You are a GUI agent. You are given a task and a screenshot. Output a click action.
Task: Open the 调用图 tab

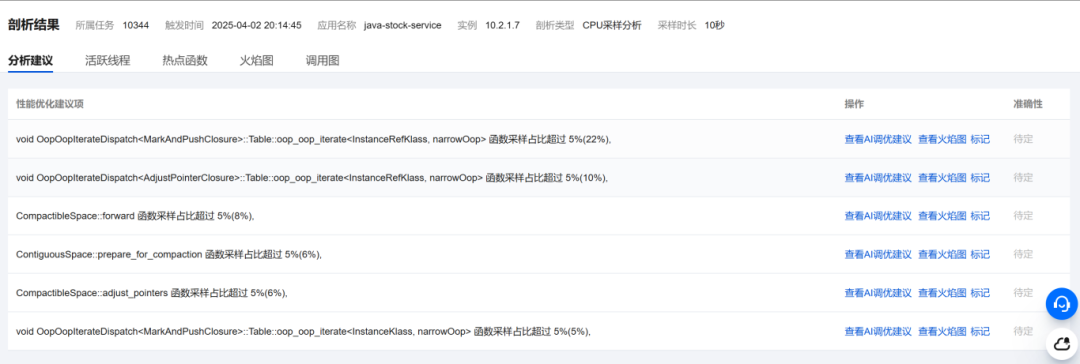coord(322,60)
